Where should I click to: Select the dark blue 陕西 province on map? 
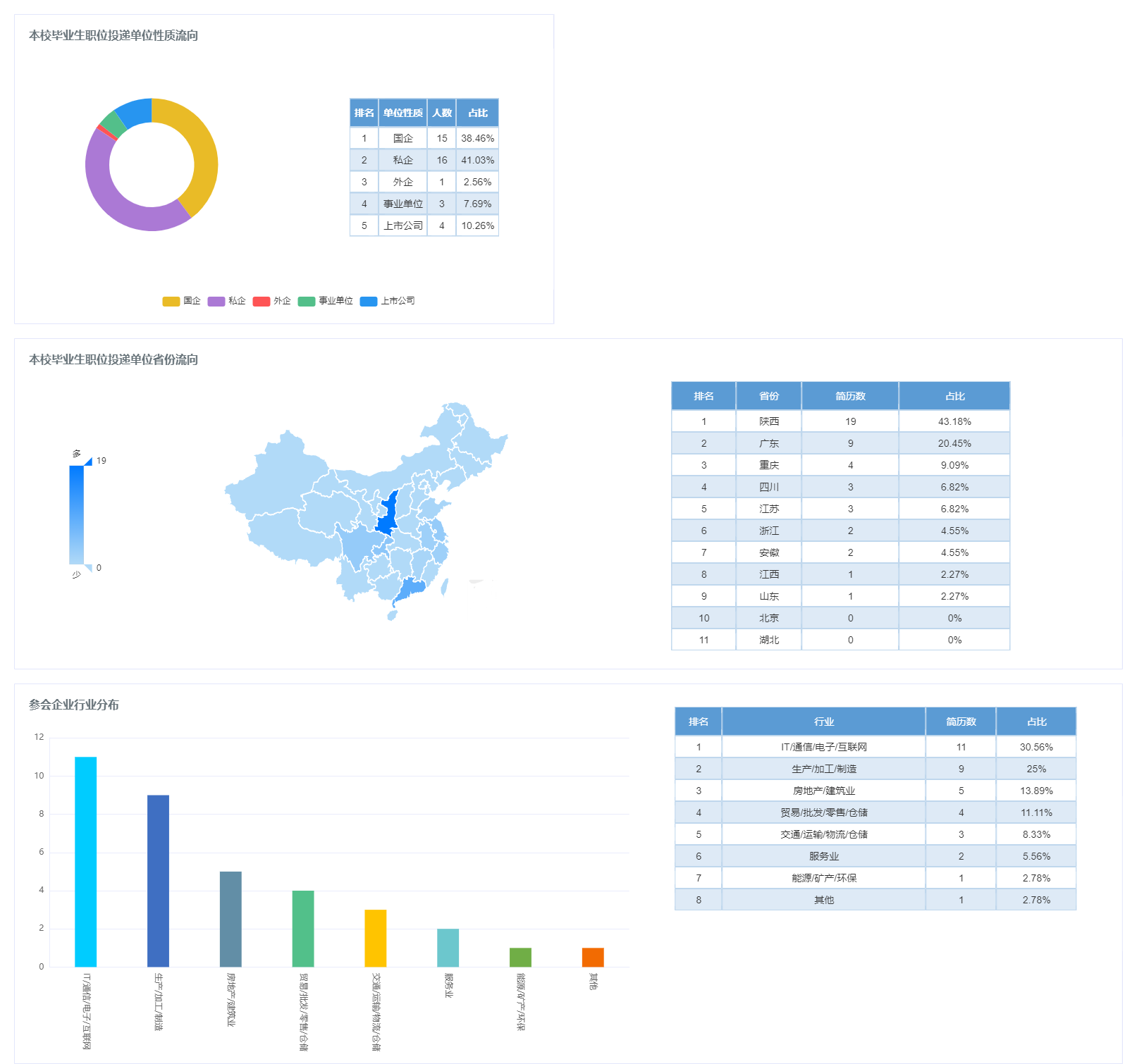386,514
